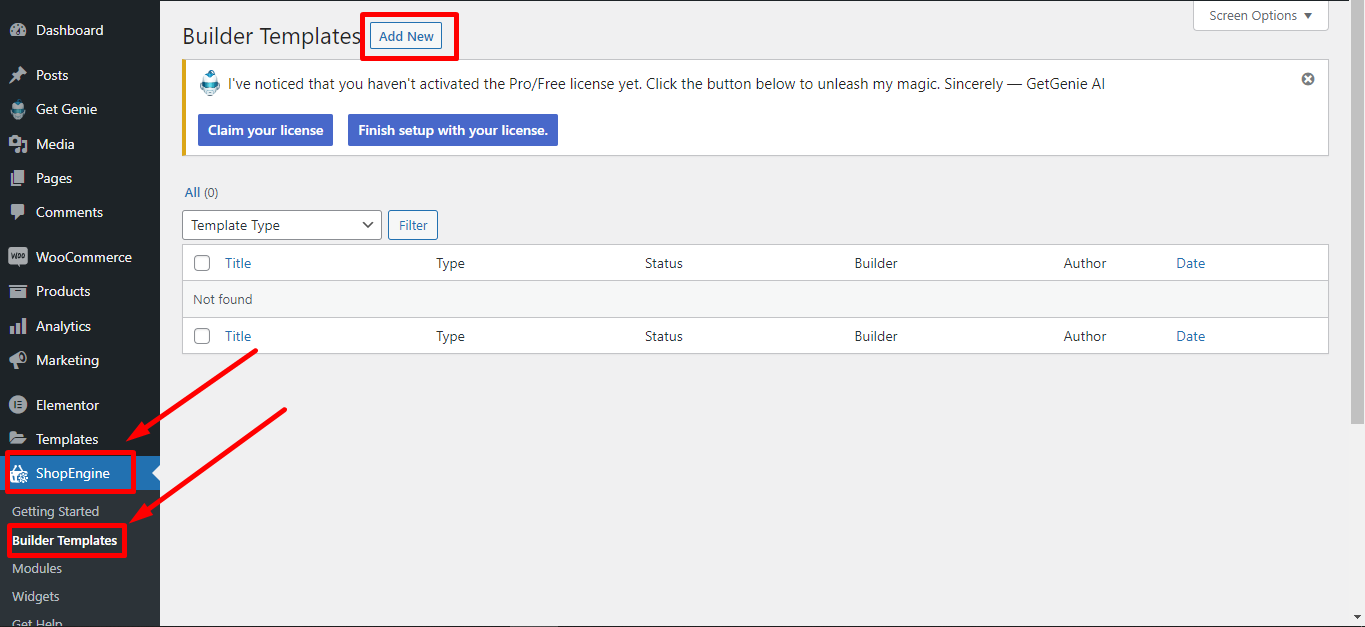Open the Templates menu label
Image resolution: width=1365 pixels, height=627 pixels.
point(67,439)
